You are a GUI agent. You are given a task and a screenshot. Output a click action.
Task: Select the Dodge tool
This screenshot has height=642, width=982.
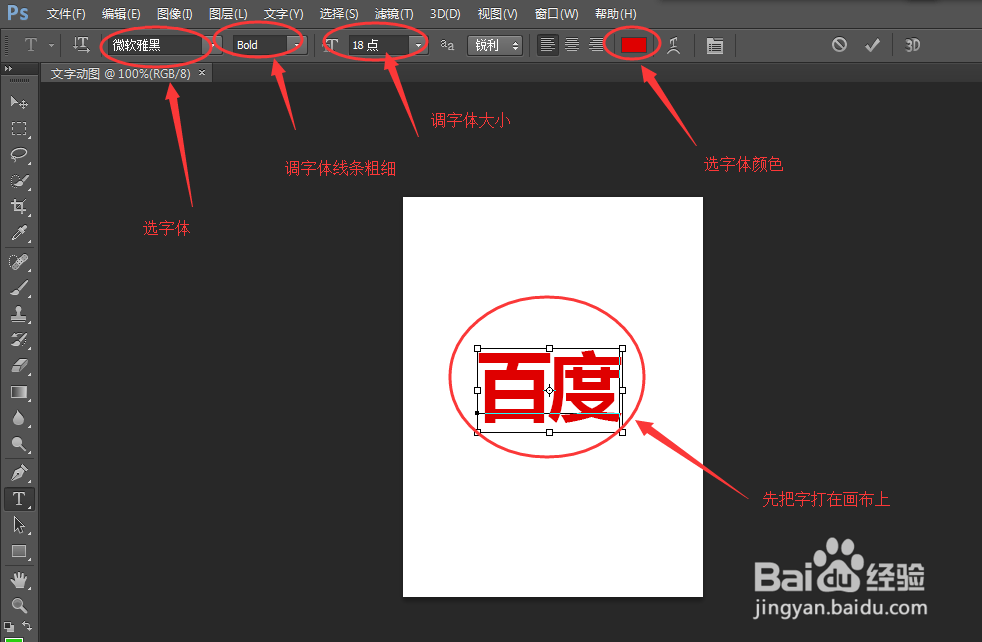19,445
